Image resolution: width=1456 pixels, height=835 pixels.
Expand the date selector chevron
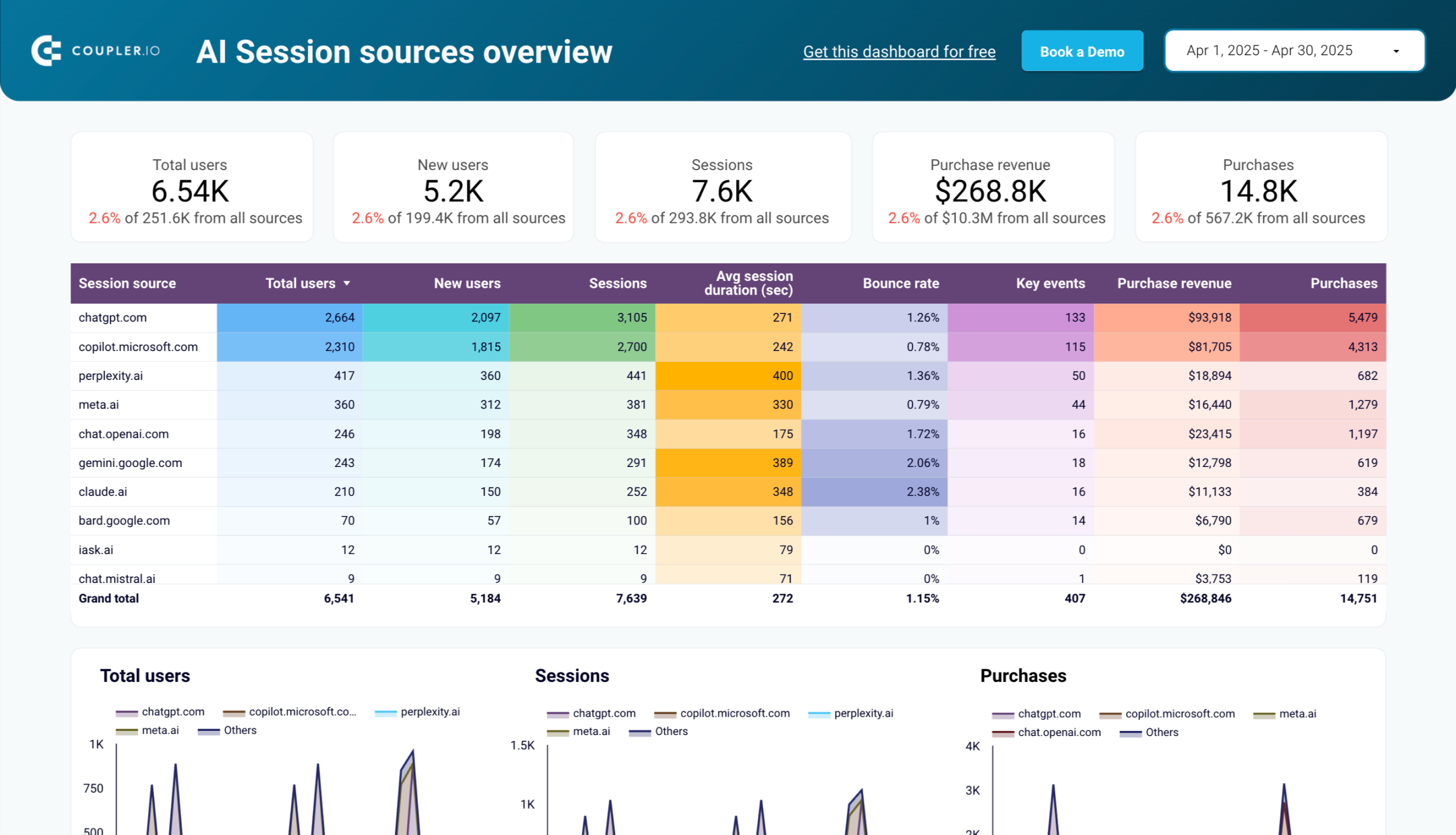point(1396,51)
